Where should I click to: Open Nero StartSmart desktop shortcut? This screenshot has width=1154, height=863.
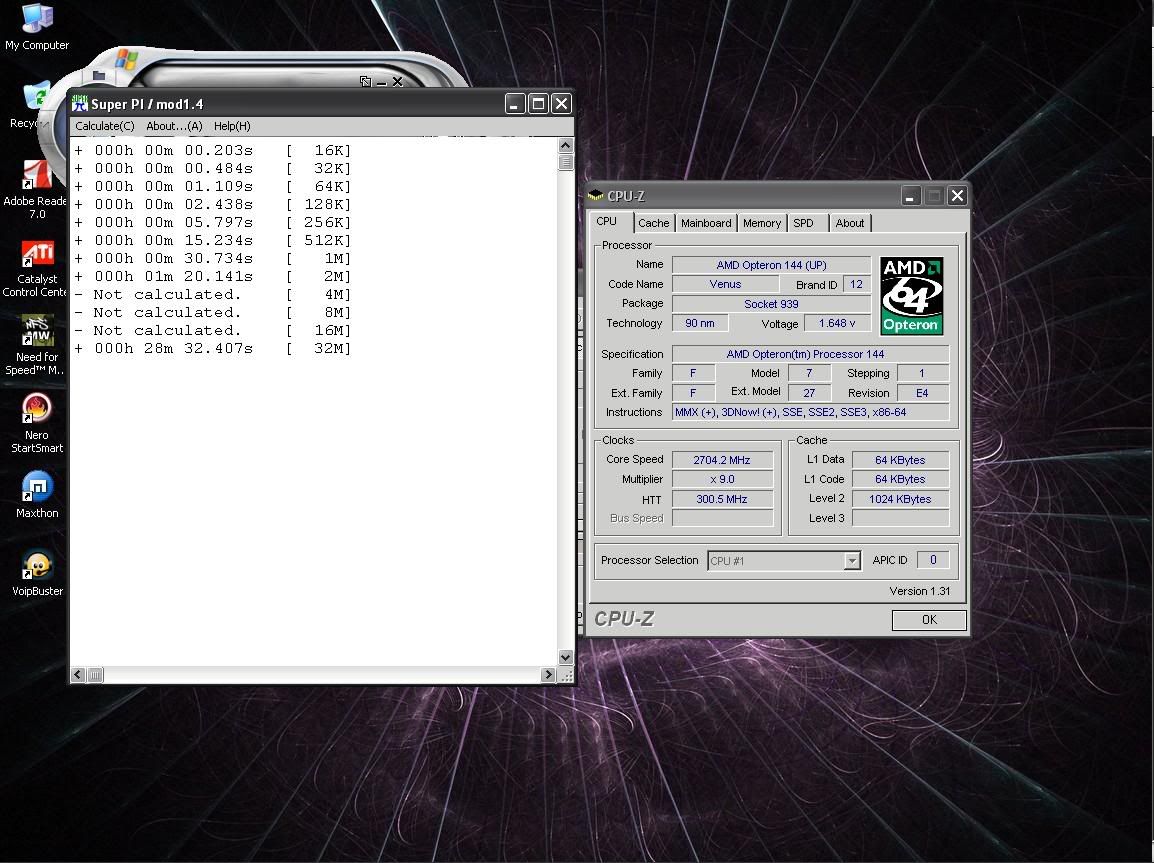coord(37,423)
